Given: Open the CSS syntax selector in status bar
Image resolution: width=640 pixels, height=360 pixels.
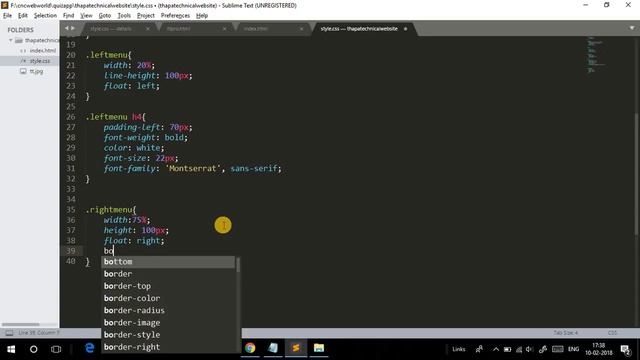Looking at the screenshot, I should click(612, 333).
